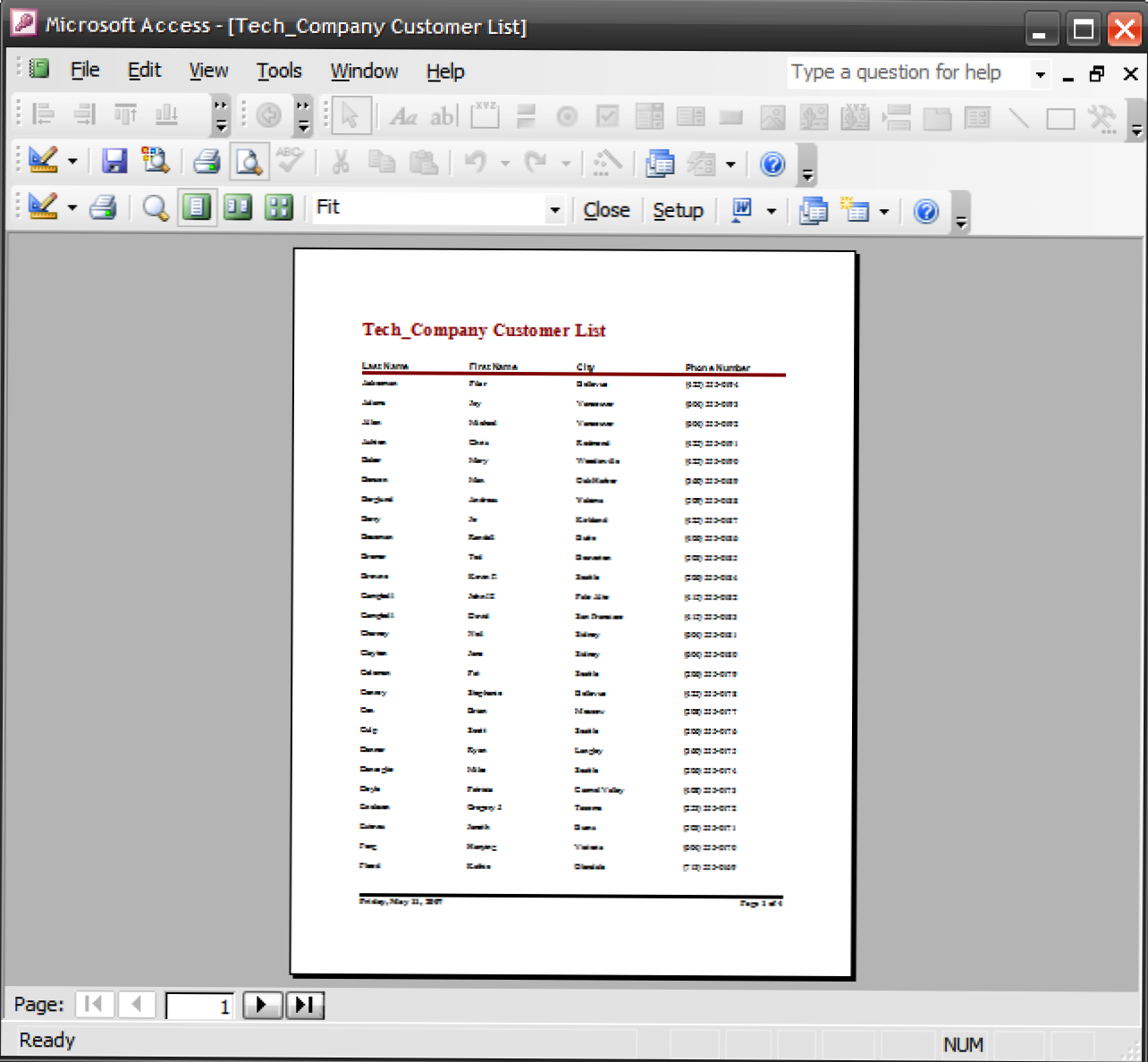Select the Label (Aa) toolbox tool
Viewport: 1148px width, 1062px height.
403,116
